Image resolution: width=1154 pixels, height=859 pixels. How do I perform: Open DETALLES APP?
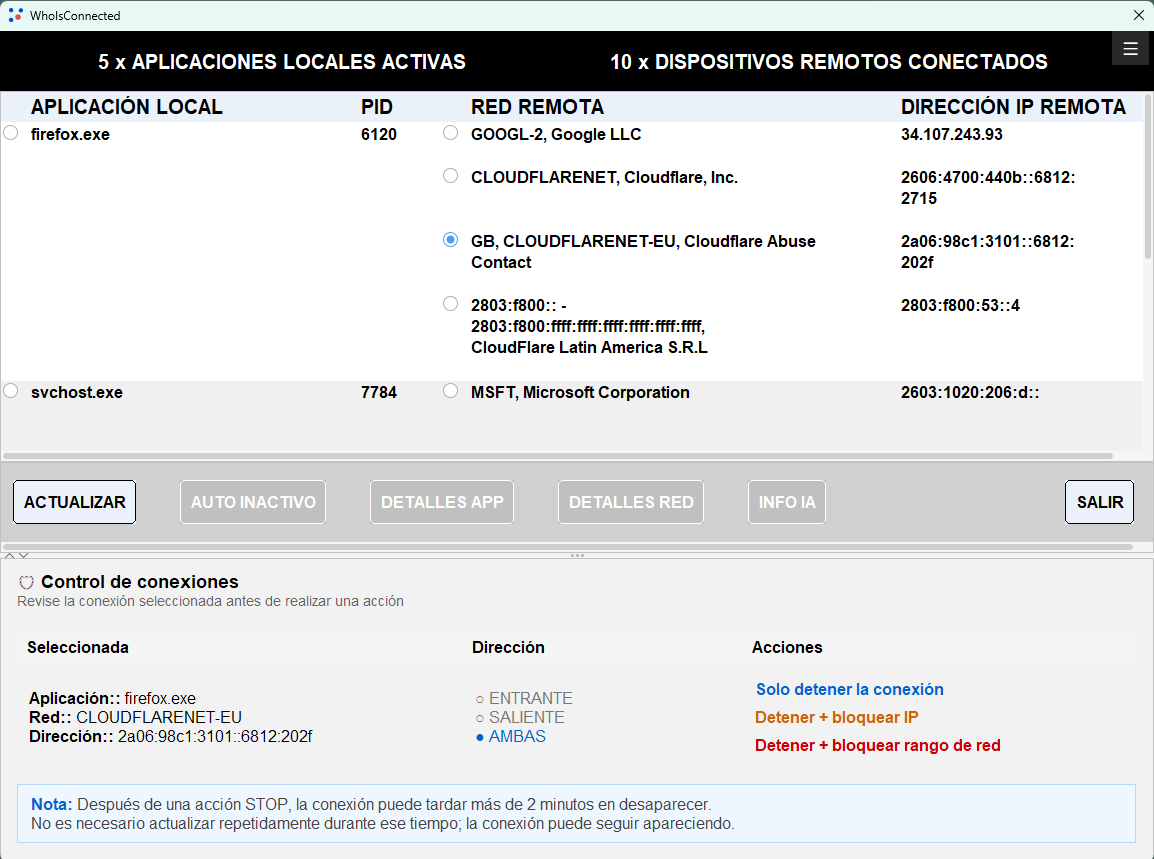tap(442, 502)
